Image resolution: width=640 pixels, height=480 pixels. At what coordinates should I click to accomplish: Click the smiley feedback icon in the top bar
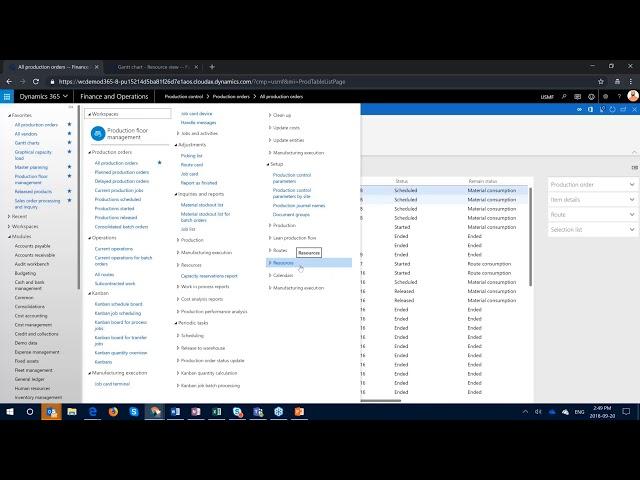click(x=591, y=97)
